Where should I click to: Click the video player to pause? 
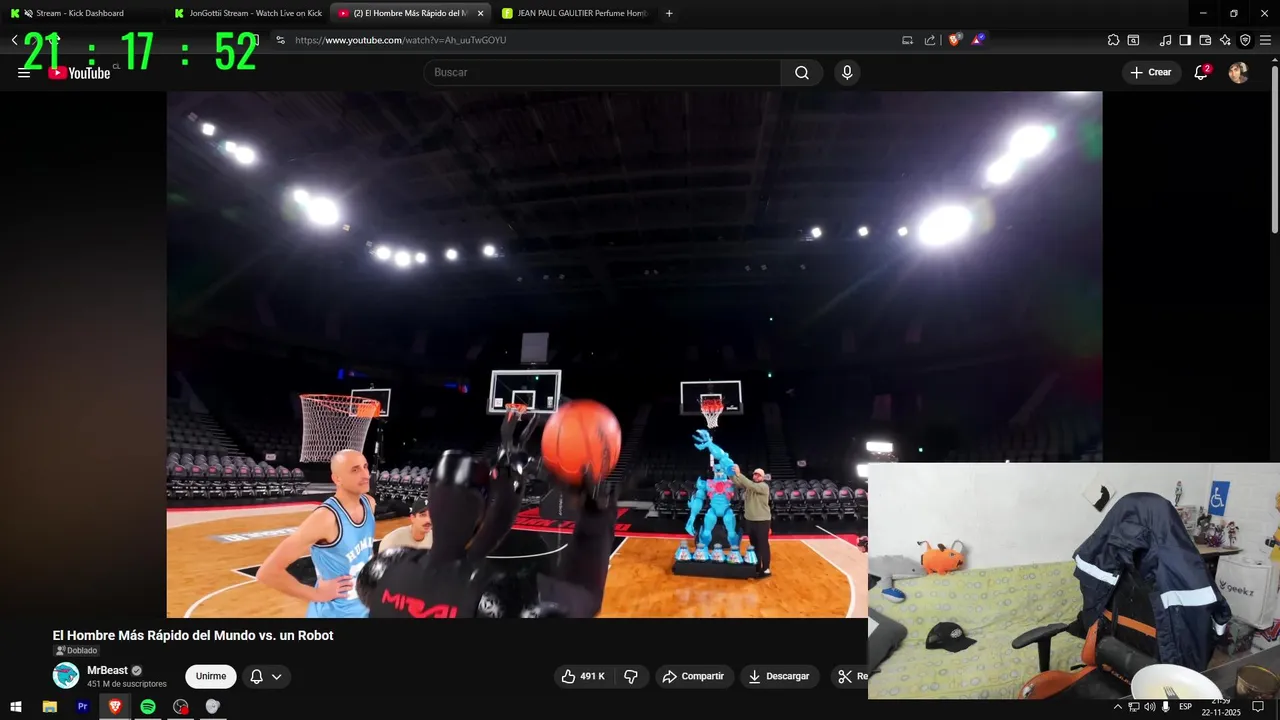click(634, 354)
